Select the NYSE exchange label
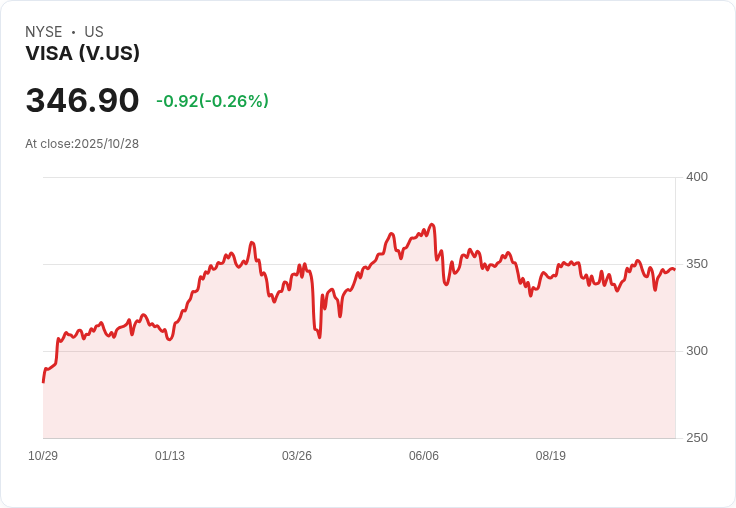The image size is (736, 508). coord(43,32)
